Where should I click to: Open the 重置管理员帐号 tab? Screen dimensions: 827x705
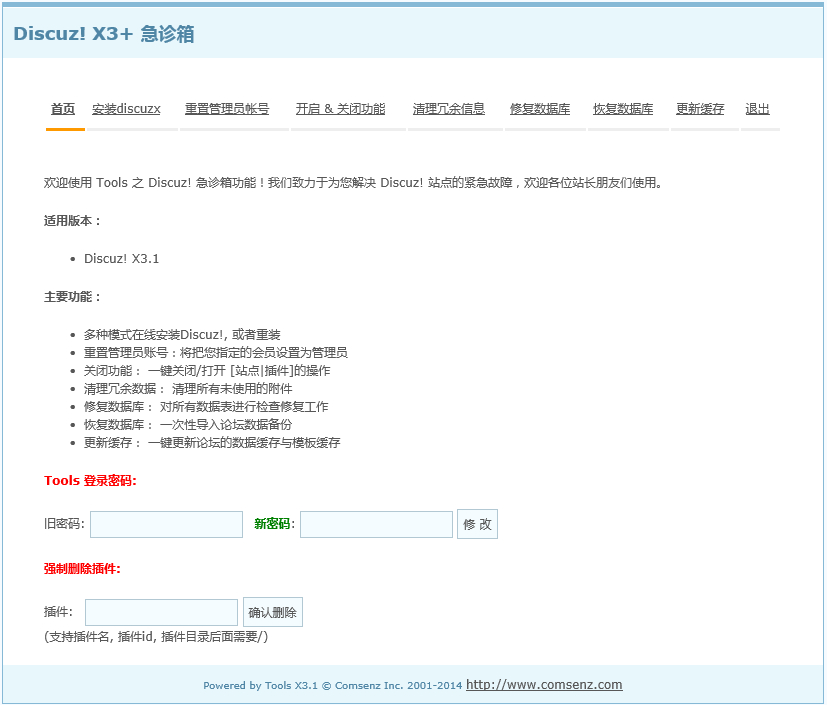click(227, 109)
